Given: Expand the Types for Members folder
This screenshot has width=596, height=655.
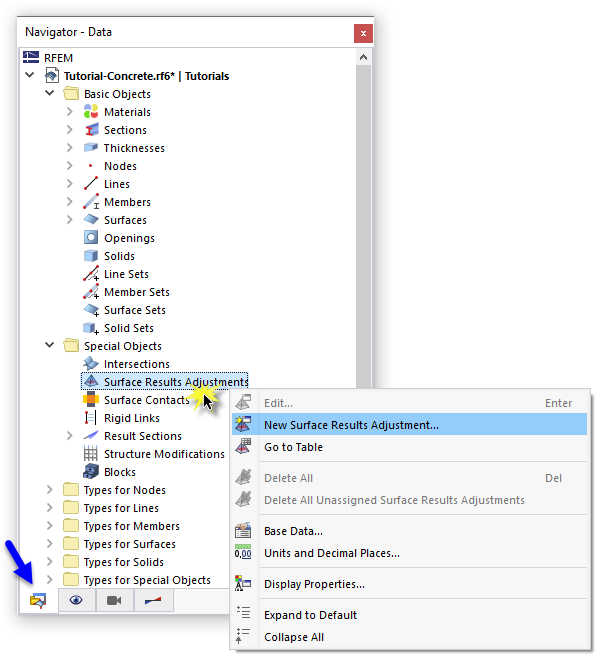Looking at the screenshot, I should [49, 526].
